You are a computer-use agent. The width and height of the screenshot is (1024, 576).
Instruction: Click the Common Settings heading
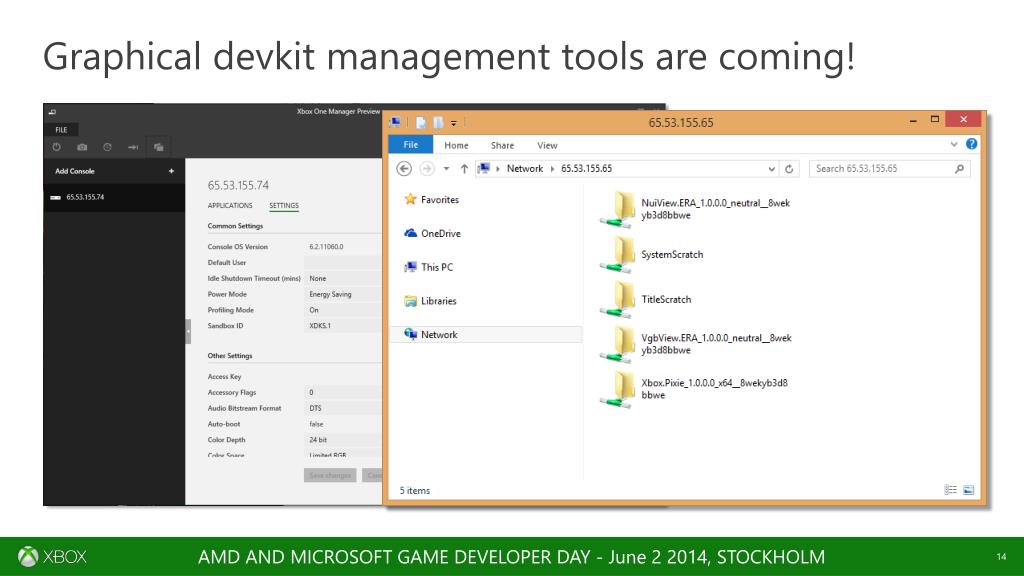[235, 226]
